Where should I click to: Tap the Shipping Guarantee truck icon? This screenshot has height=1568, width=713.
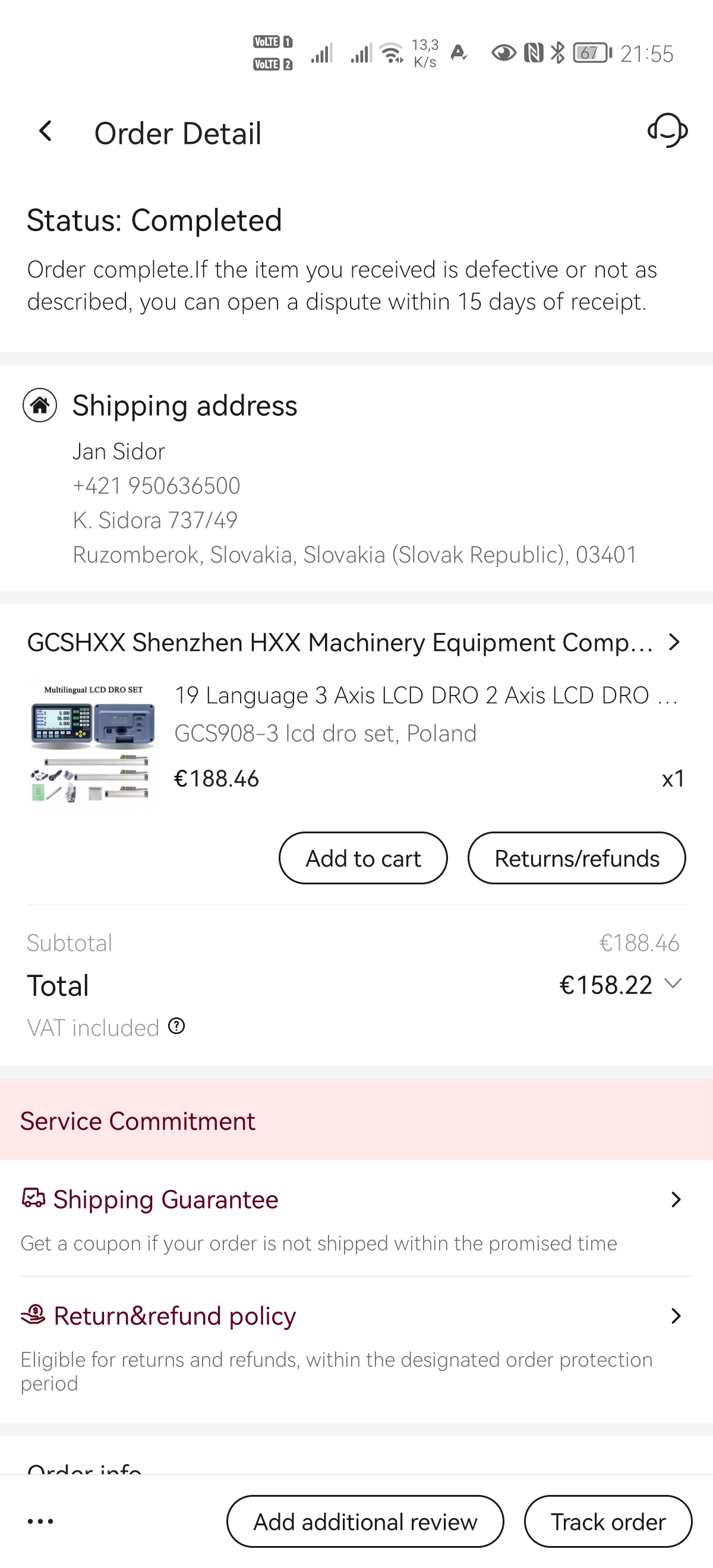[x=33, y=1198]
